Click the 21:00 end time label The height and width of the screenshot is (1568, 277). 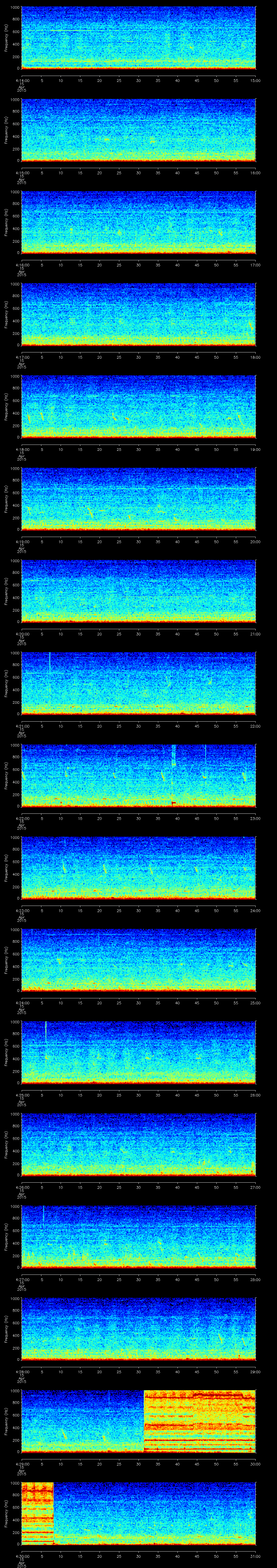click(255, 634)
